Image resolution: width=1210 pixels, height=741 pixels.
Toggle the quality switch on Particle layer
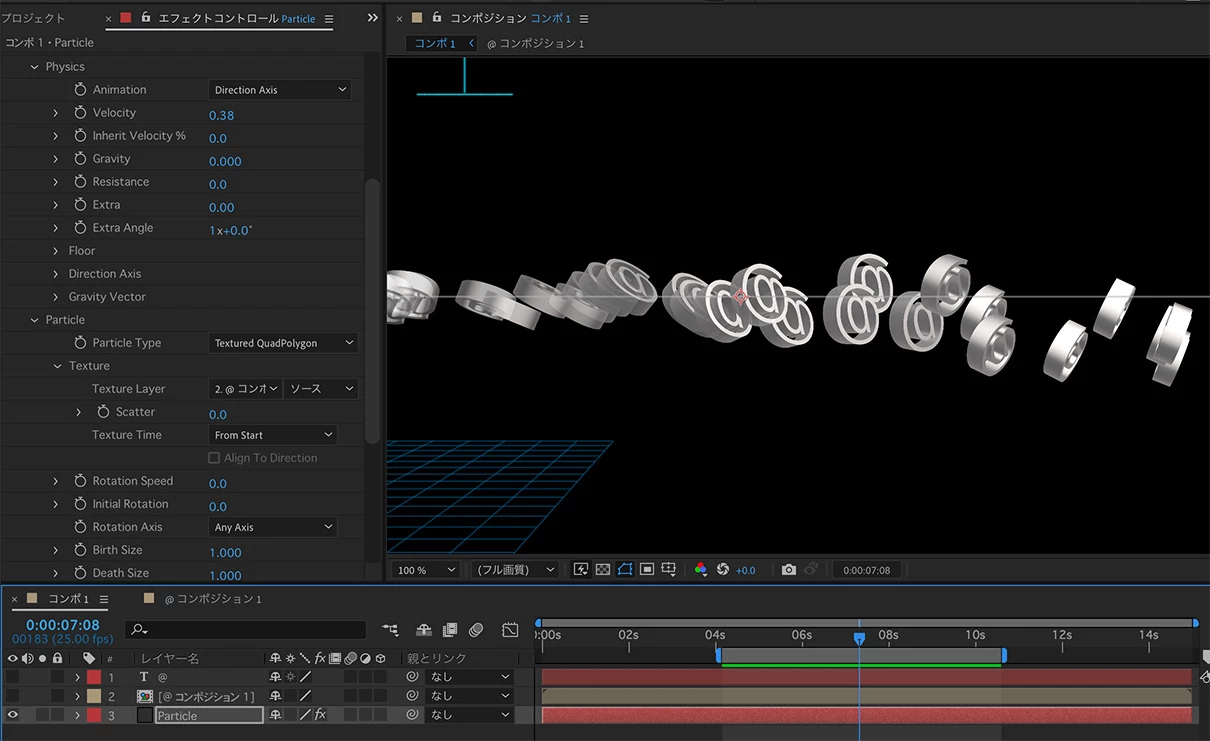point(306,715)
